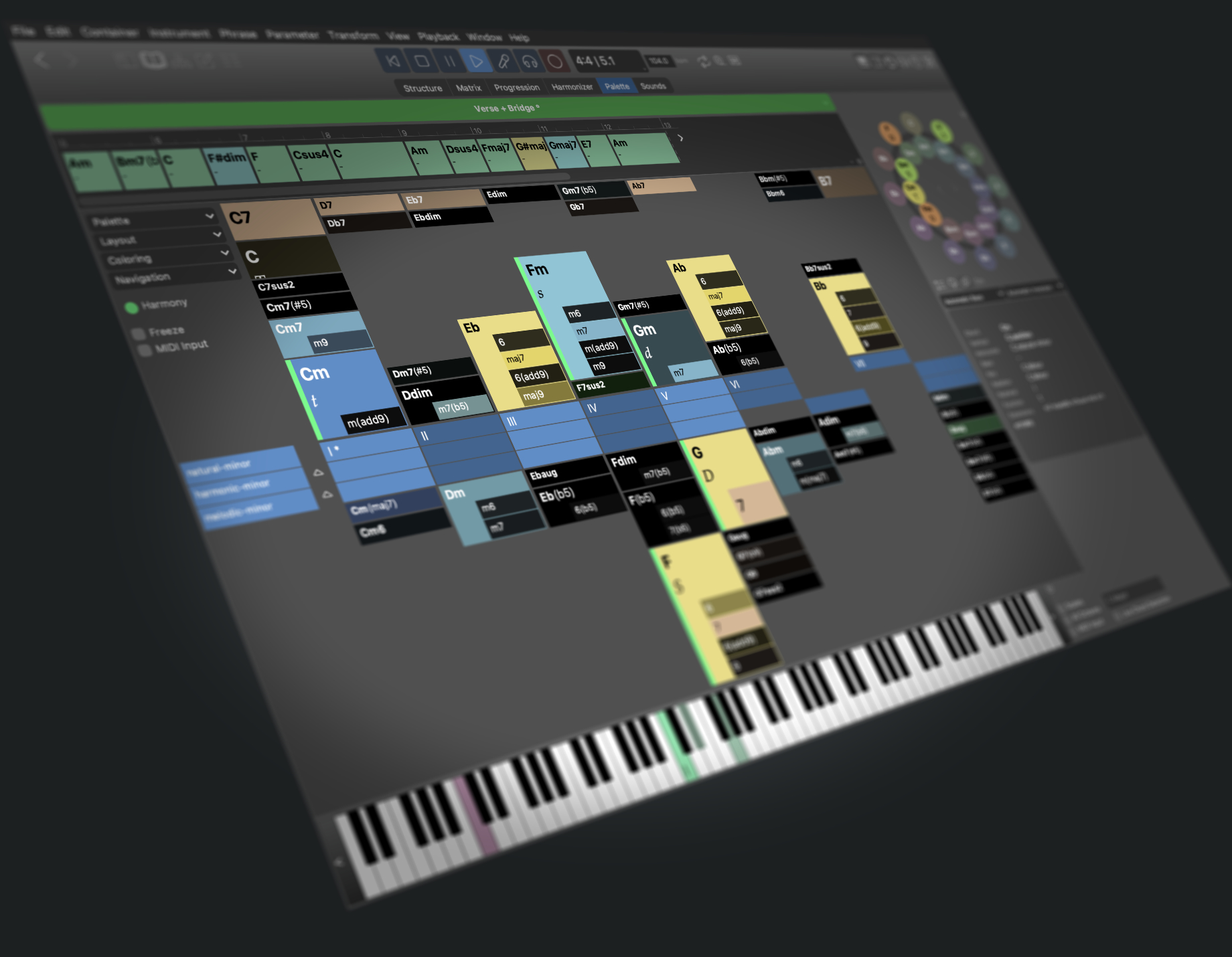The image size is (1232, 957).
Task: Switch to the Structure tab
Action: pos(422,88)
